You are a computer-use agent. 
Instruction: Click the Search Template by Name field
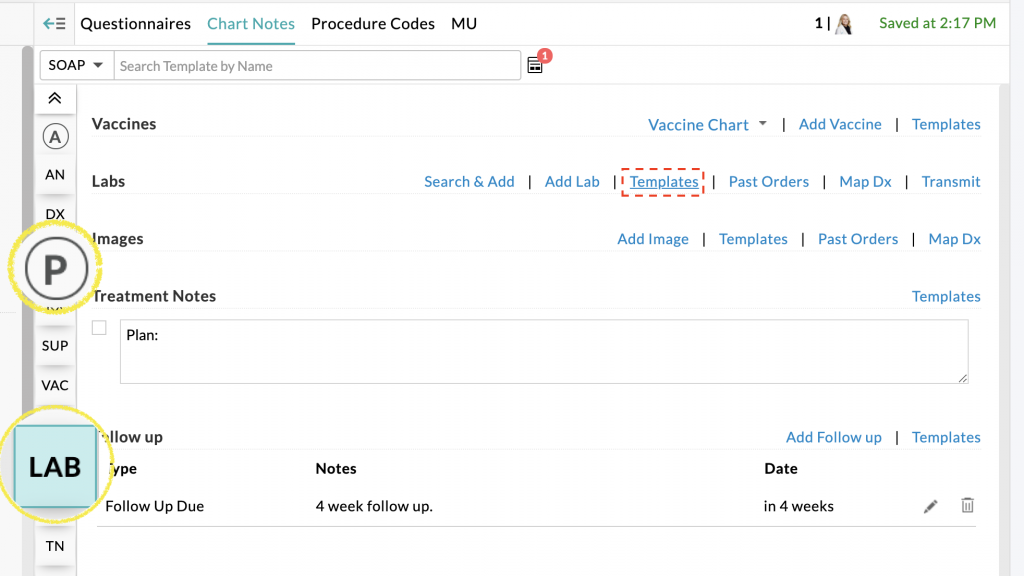[318, 66]
